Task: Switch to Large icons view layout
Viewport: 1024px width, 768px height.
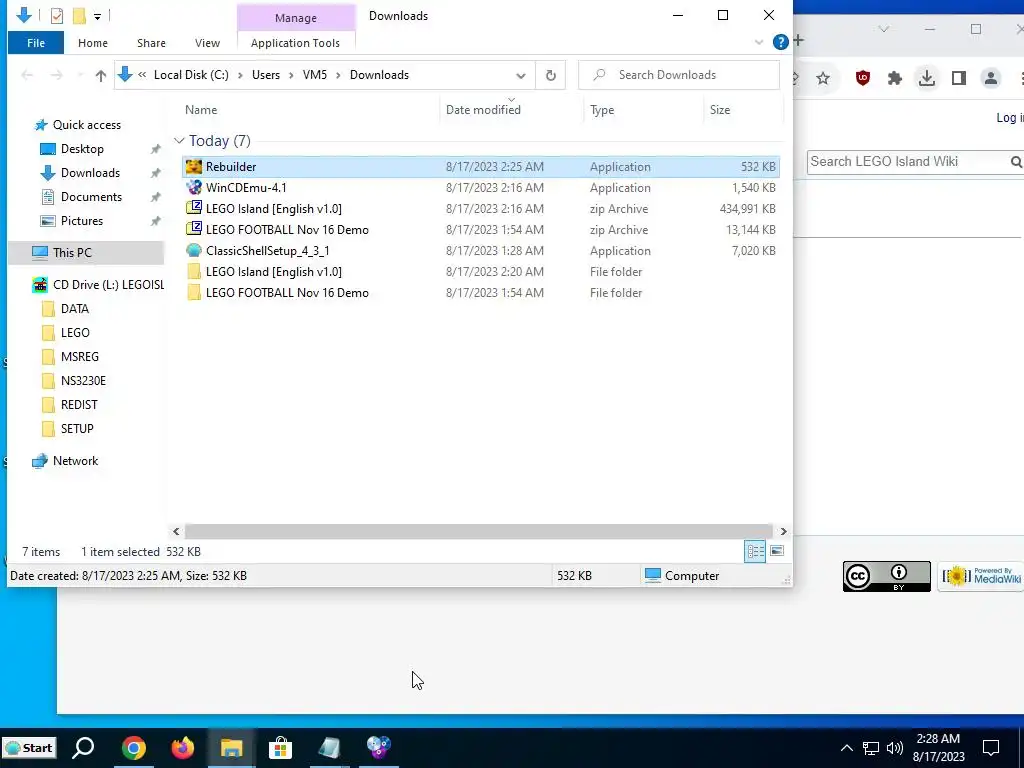Action: click(x=776, y=551)
